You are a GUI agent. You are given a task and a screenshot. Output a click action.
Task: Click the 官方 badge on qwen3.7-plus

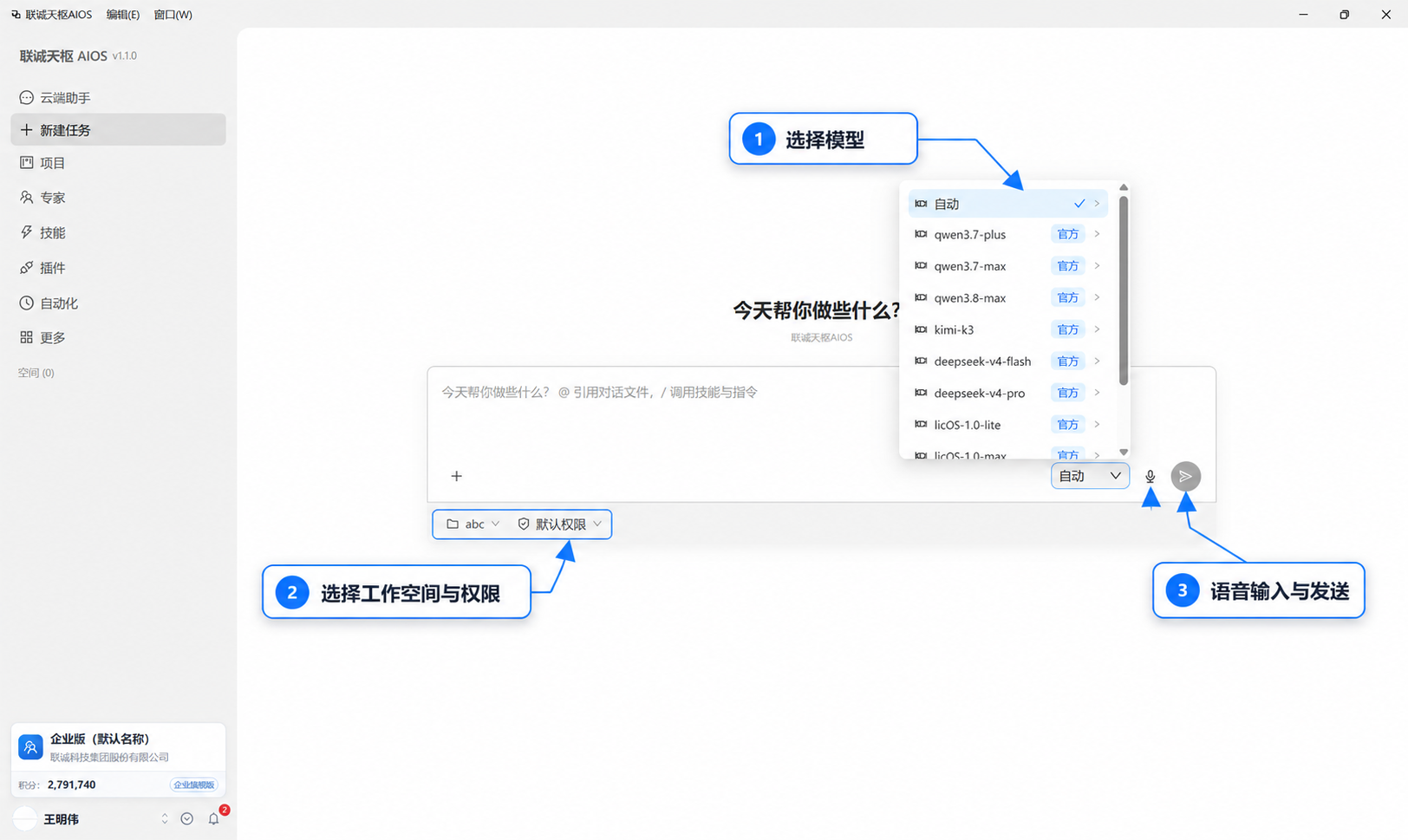point(1068,234)
